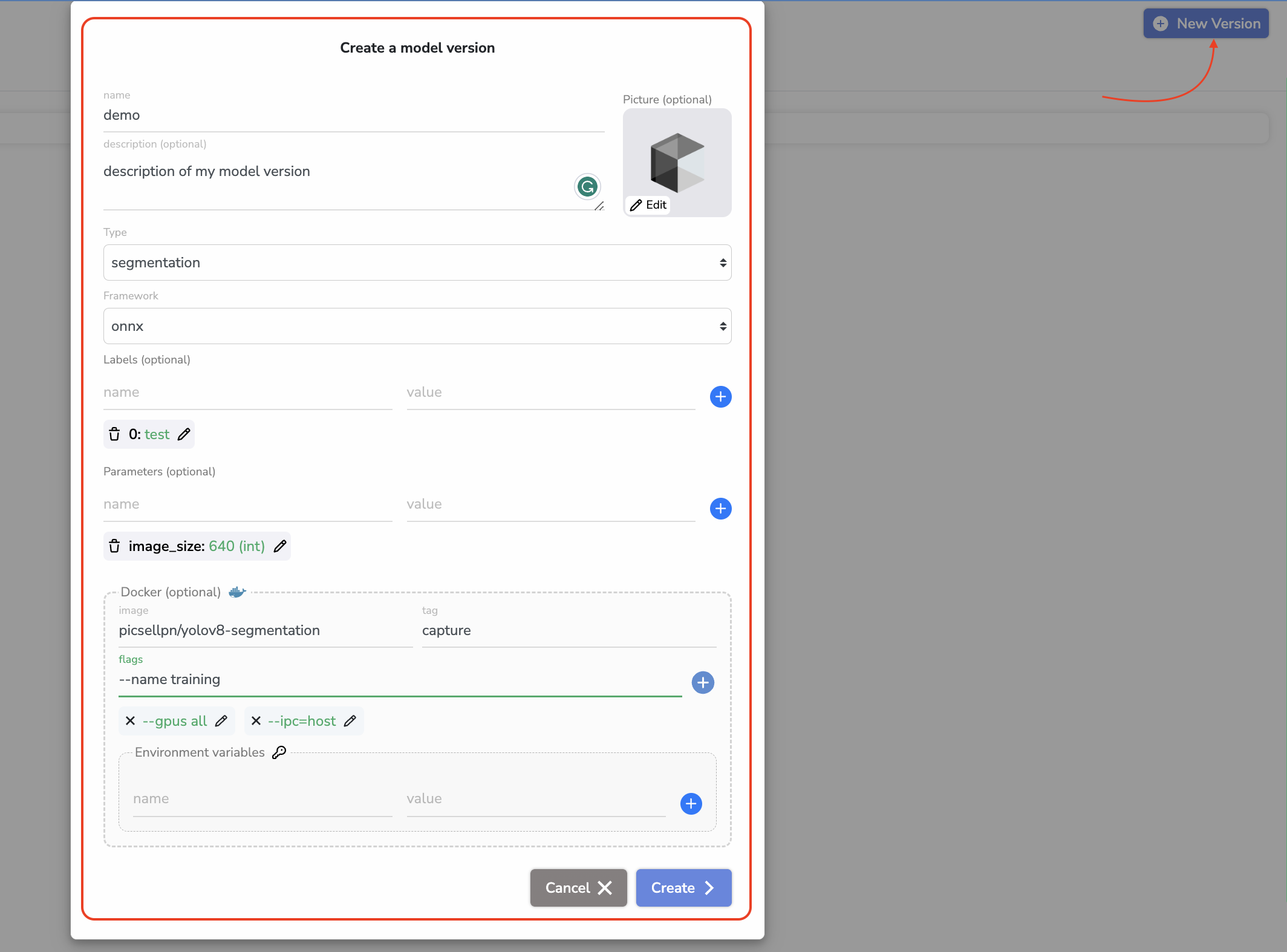Add environment variable plus button

tap(691, 804)
